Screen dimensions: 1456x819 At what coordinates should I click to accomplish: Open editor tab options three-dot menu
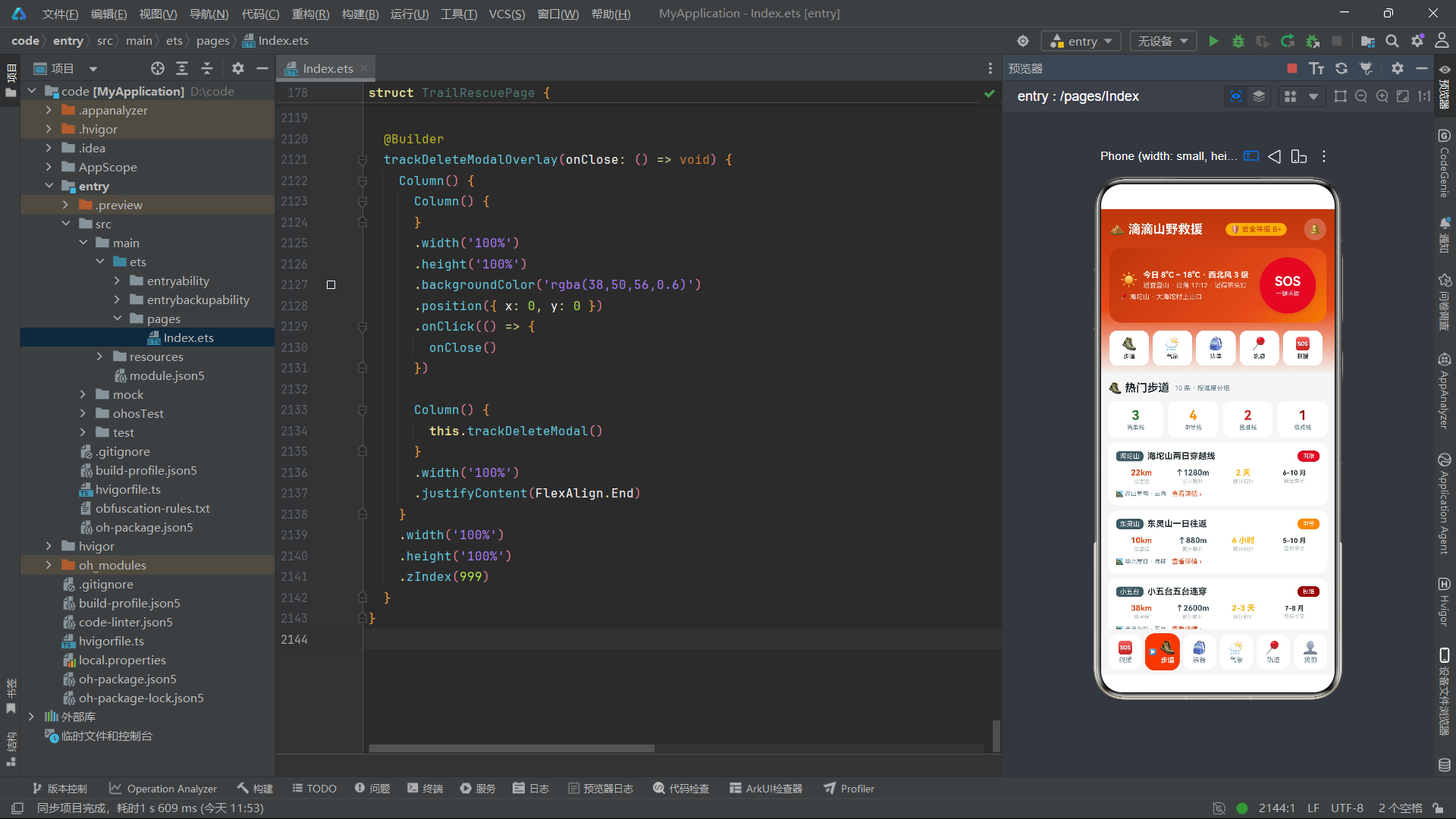990,68
